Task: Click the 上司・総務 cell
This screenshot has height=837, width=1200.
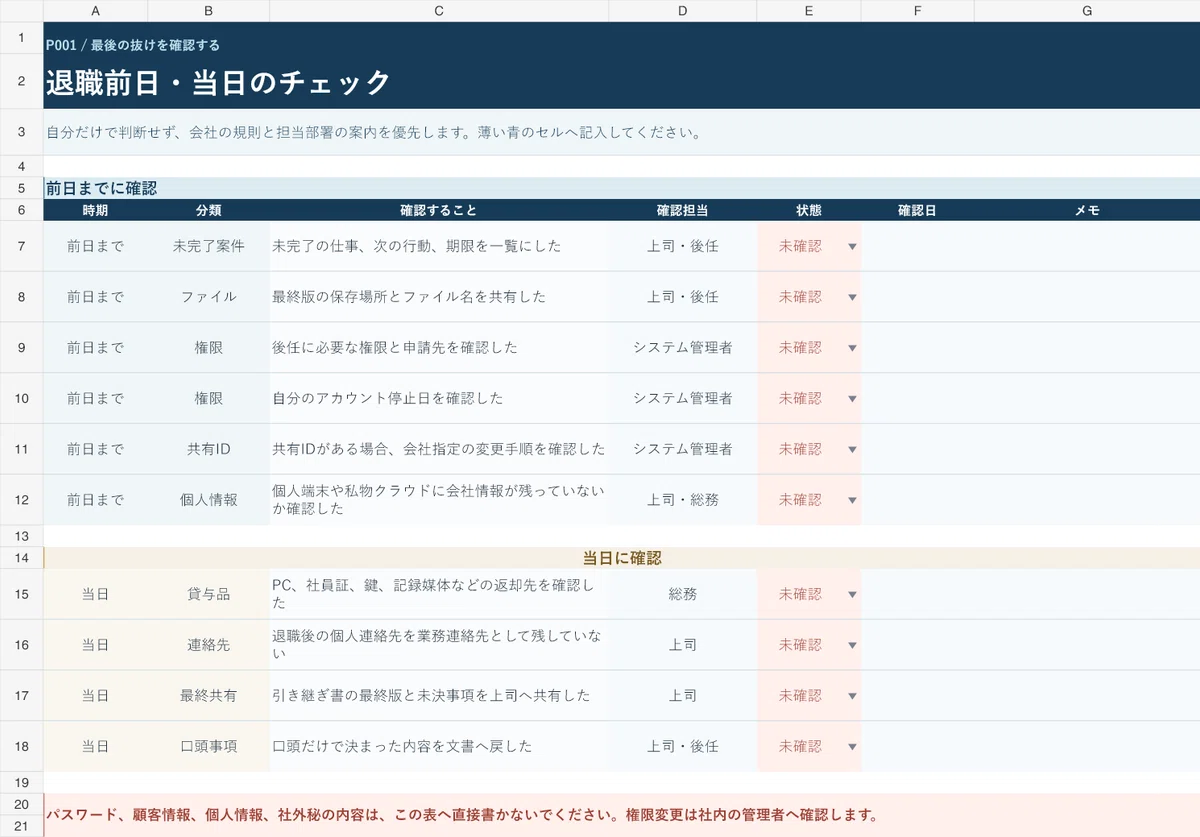Action: [x=683, y=500]
